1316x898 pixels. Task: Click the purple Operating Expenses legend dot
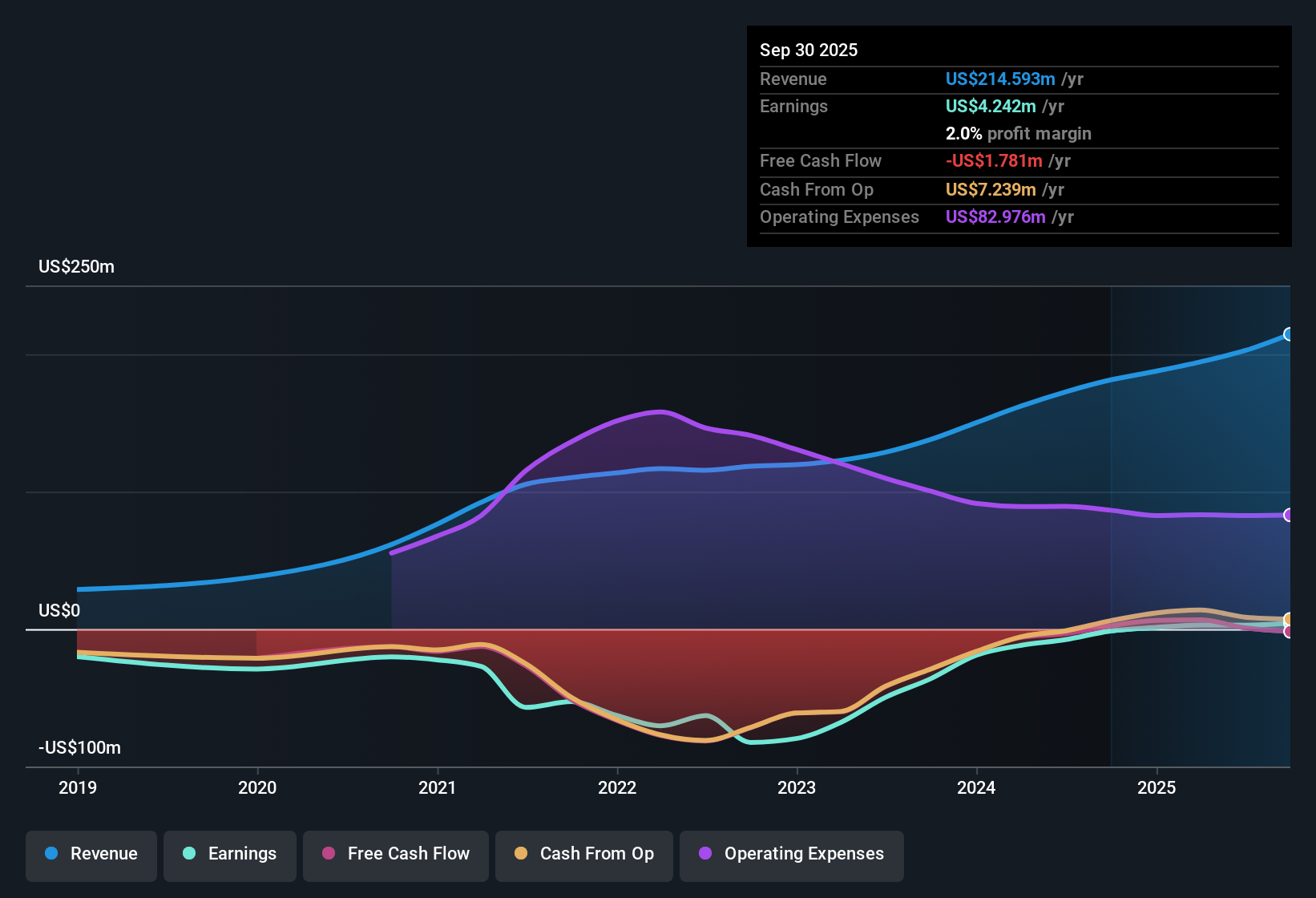point(703,854)
